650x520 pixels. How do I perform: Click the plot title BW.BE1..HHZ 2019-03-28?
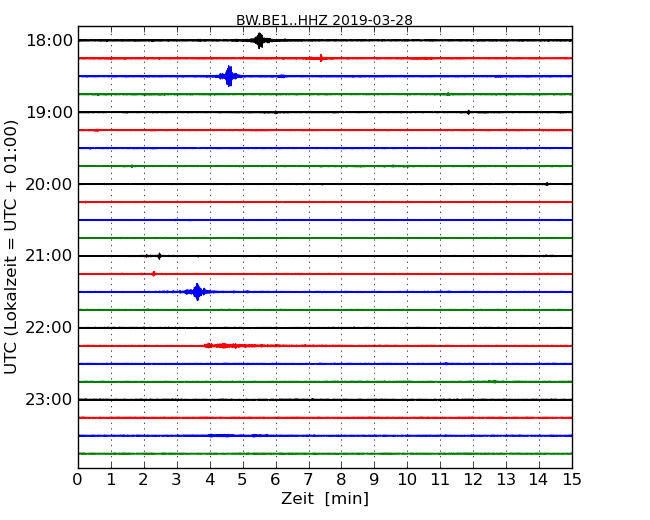[324, 20]
